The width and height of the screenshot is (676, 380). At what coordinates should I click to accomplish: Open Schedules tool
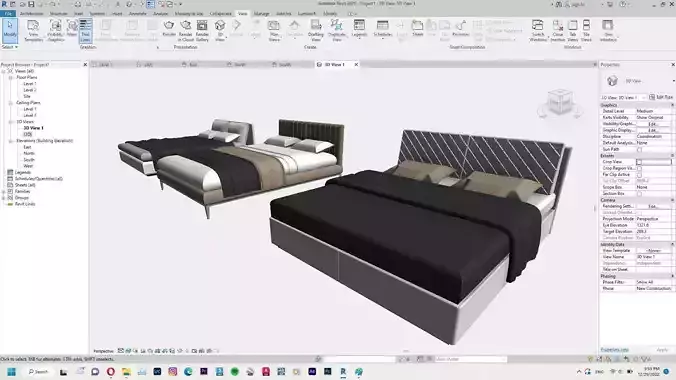click(x=382, y=28)
